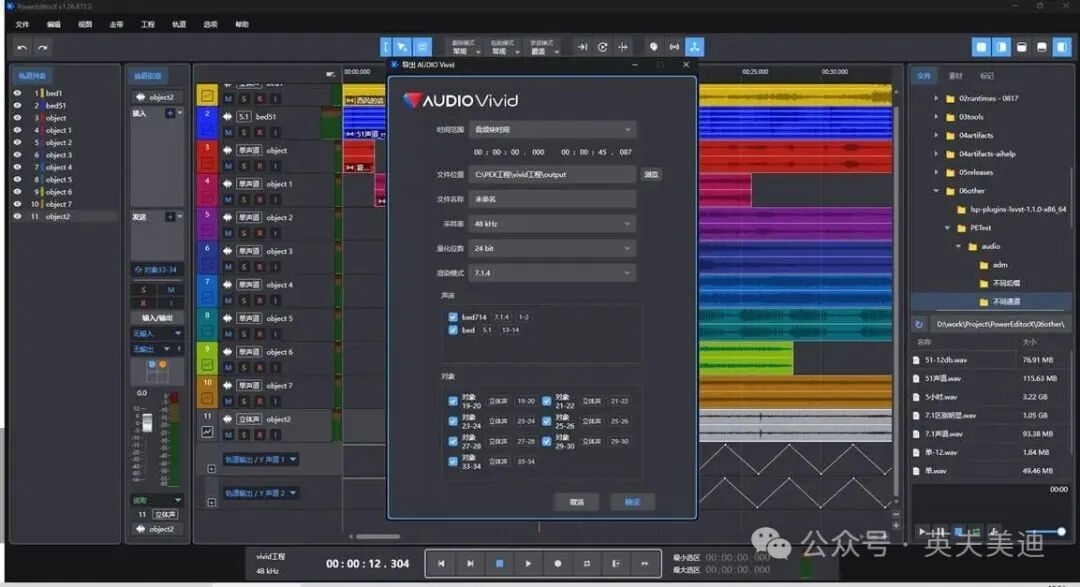Uncheck the bed 5.1 channel checkbox
Viewport: 1080px width, 587px height.
pyautogui.click(x=453, y=330)
